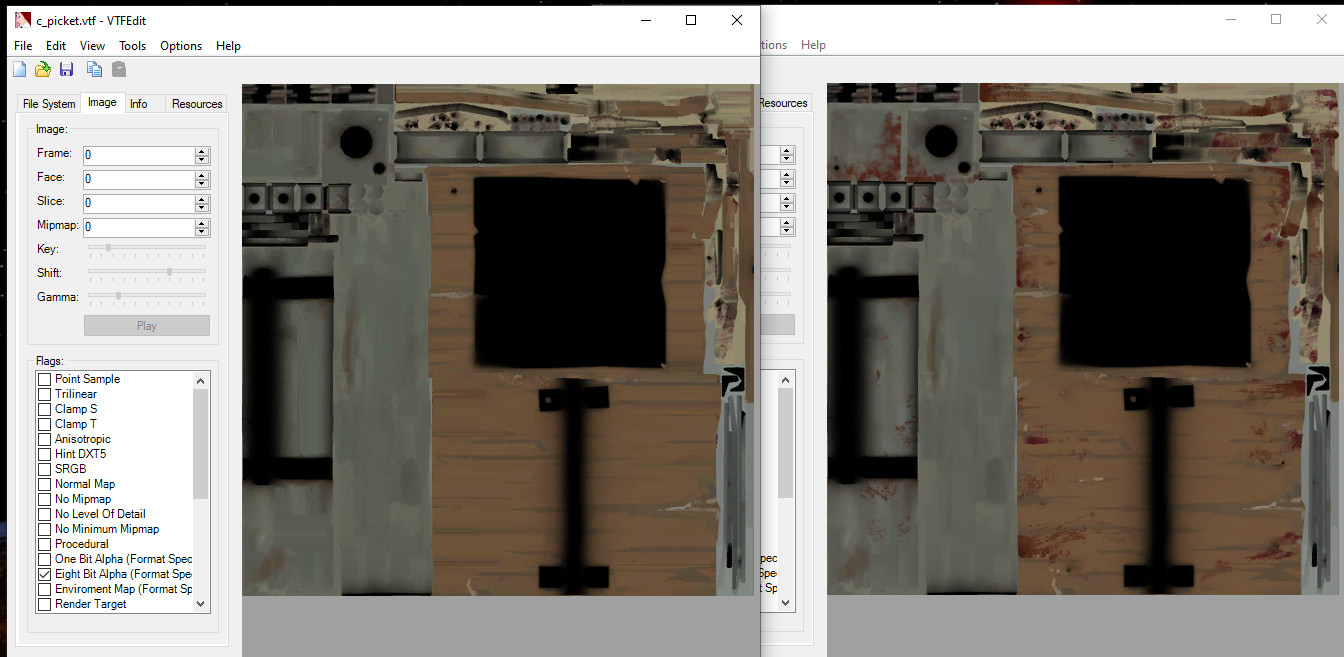Click the Copy toolbar icon
Screen dimensions: 1344x657
point(94,69)
